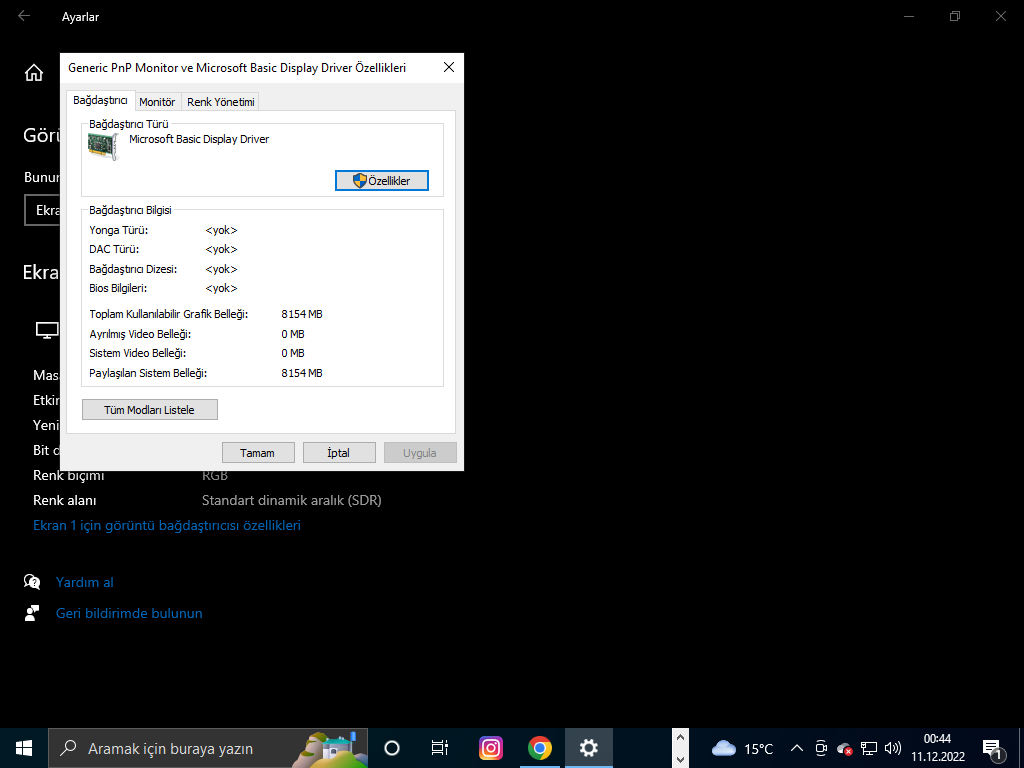This screenshot has height=768, width=1024.
Task: Click the taskbar search box
Action: click(x=208, y=748)
